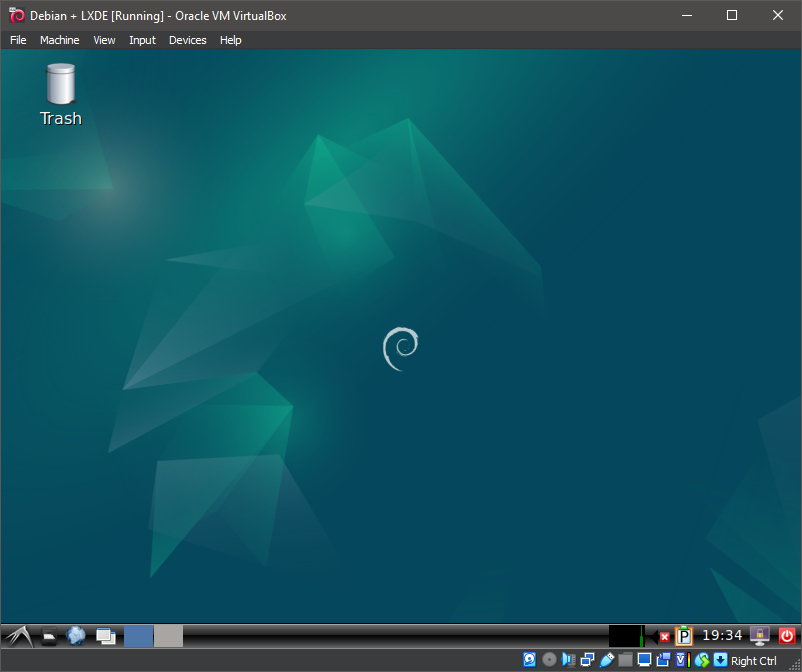Unmute the volume in the system tray
This screenshot has height=672, width=802.
[663, 636]
